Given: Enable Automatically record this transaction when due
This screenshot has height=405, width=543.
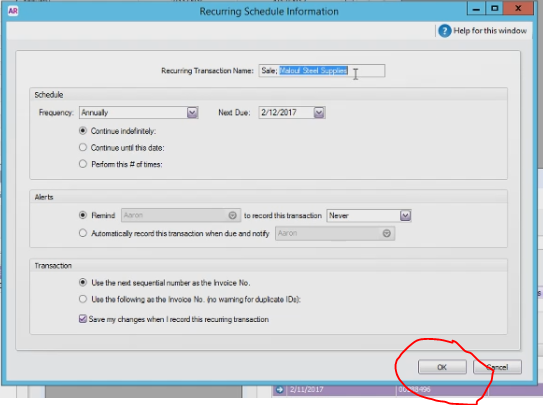Looking at the screenshot, I should (x=83, y=233).
